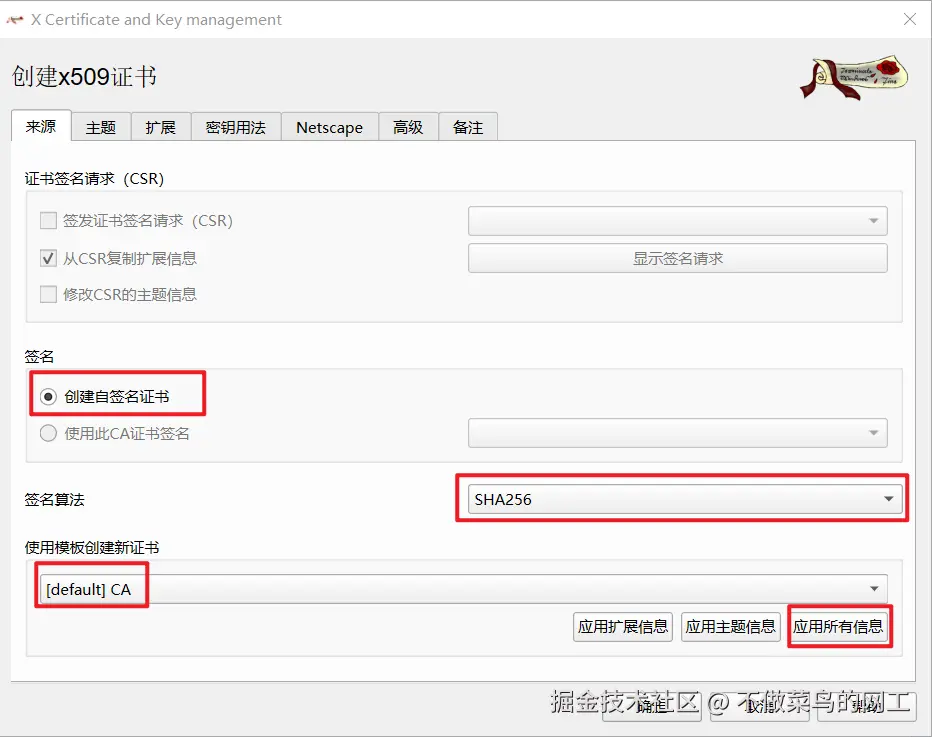
Task: Switch to the 主题 tab
Action: click(100, 127)
